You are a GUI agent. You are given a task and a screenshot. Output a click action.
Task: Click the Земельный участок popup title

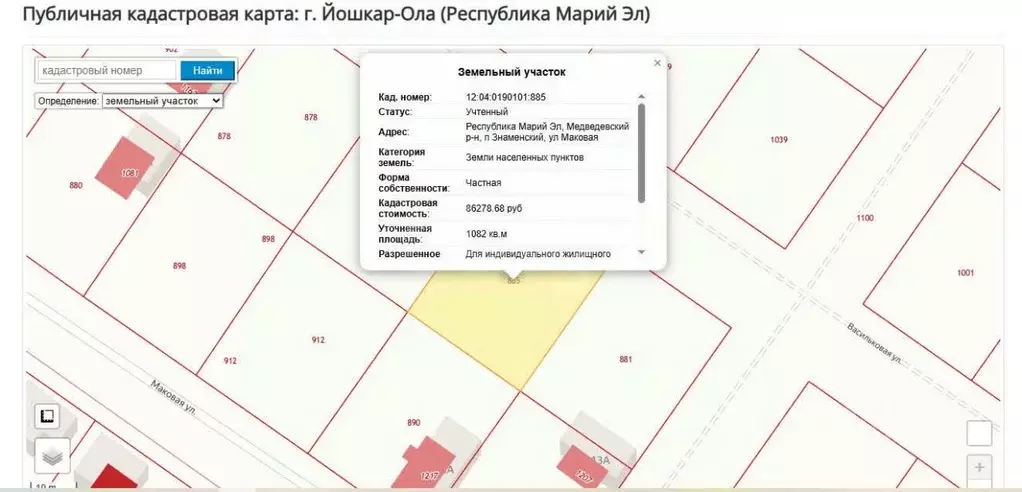[512, 72]
